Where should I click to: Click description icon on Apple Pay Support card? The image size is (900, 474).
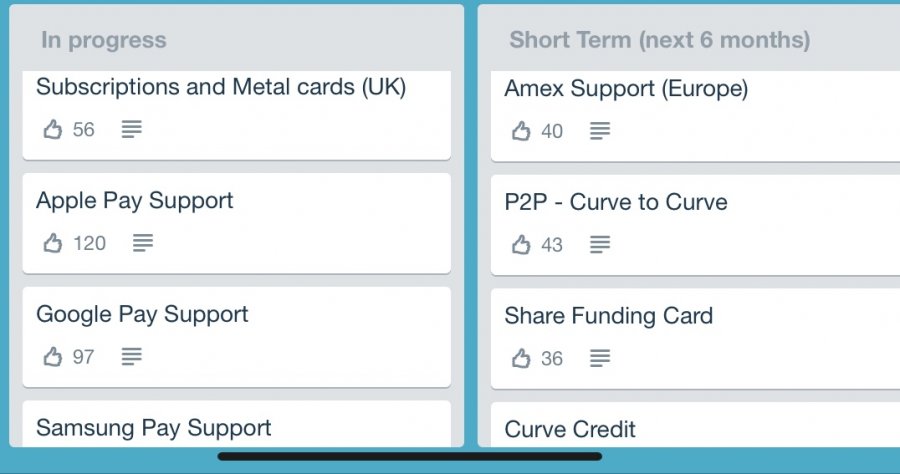(x=143, y=243)
